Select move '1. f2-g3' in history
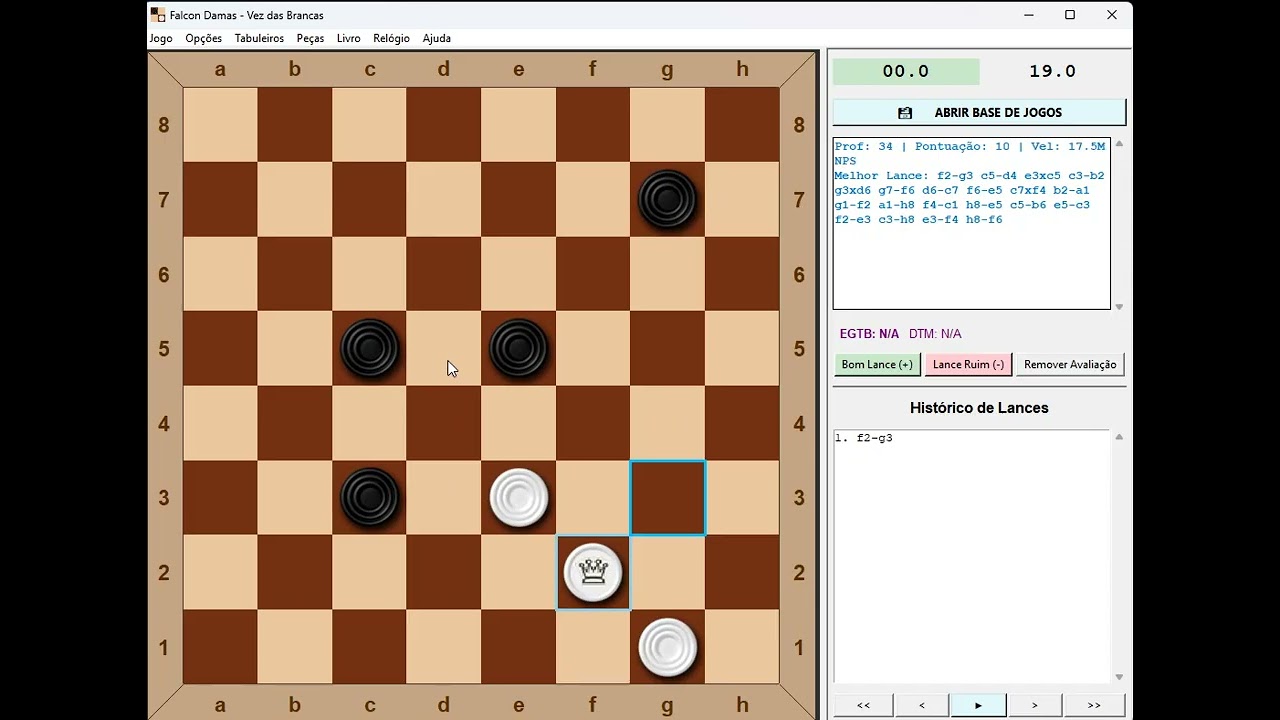 [x=864, y=438]
